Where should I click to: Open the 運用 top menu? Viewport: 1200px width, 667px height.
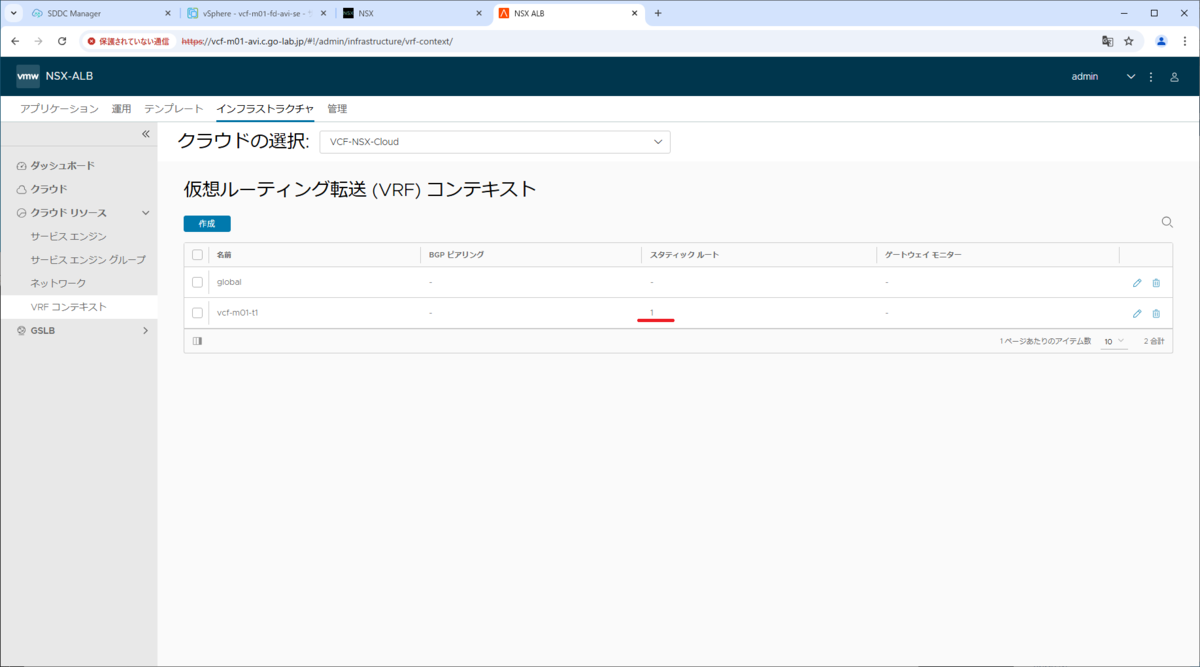[x=121, y=109]
